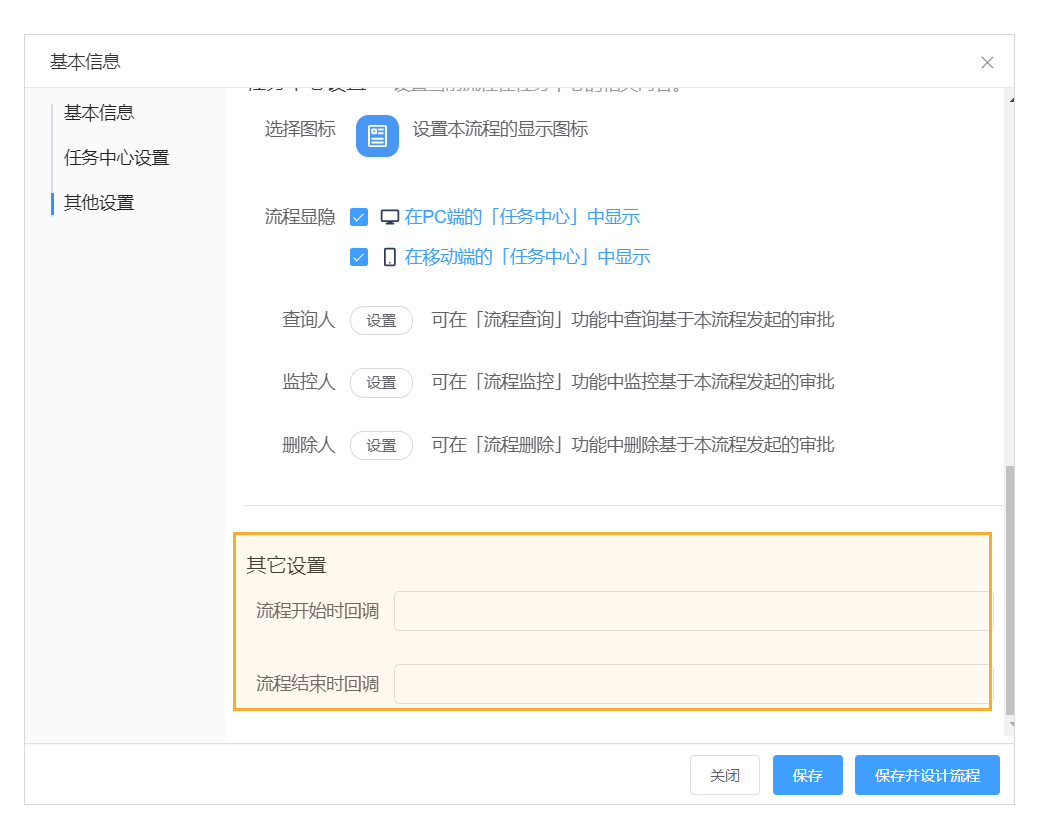Image resolution: width=1057 pixels, height=825 pixels.
Task: Click the PC monitor icon beside 流程显隐
Action: coord(388,216)
